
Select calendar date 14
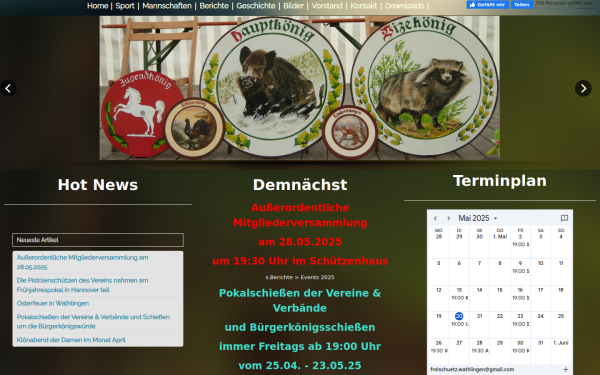point(479,290)
